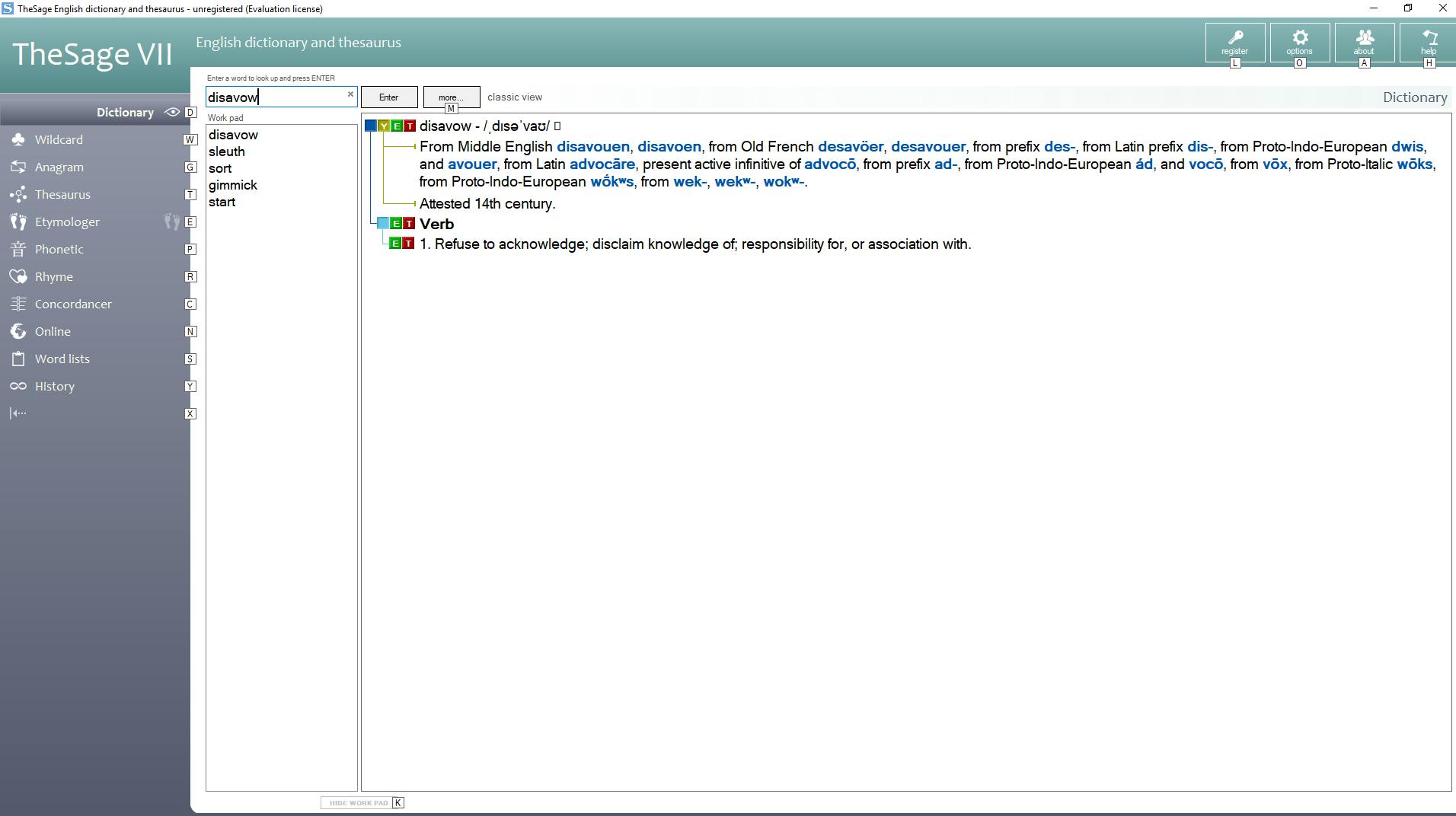Open the Thesaurus panel
This screenshot has height=816, width=1456.
pos(62,195)
